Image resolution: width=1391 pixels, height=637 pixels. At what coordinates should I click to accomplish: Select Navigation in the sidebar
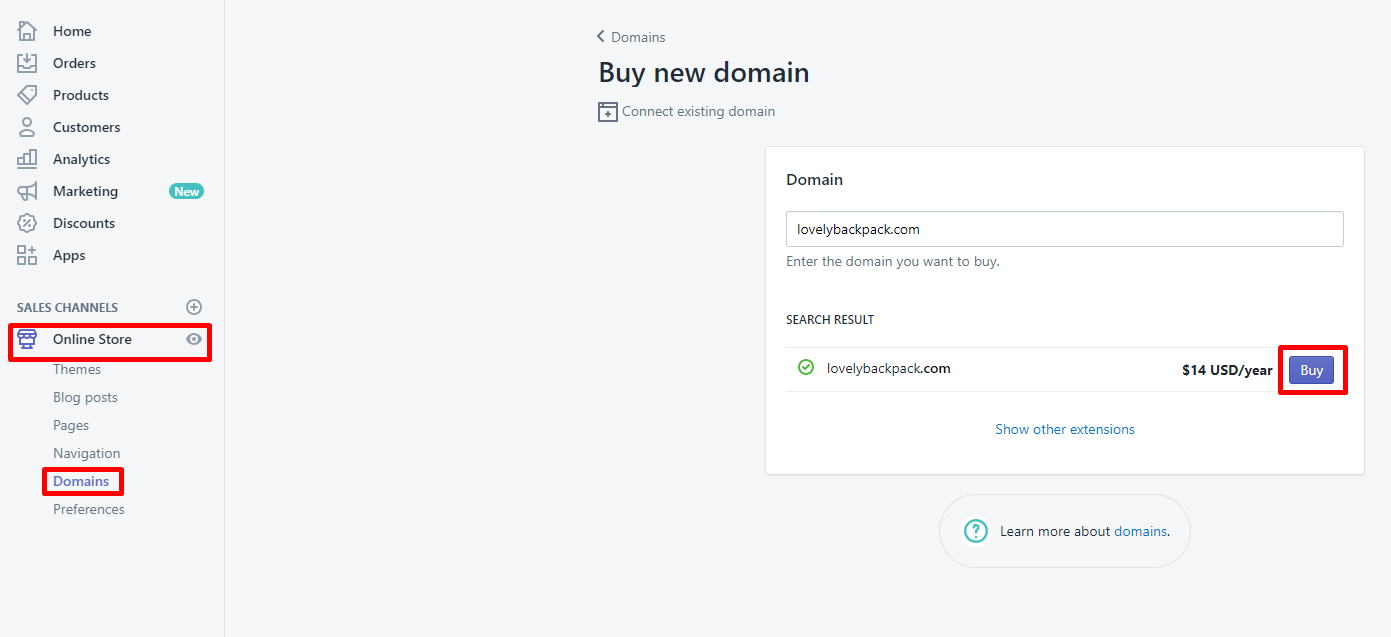(x=86, y=453)
